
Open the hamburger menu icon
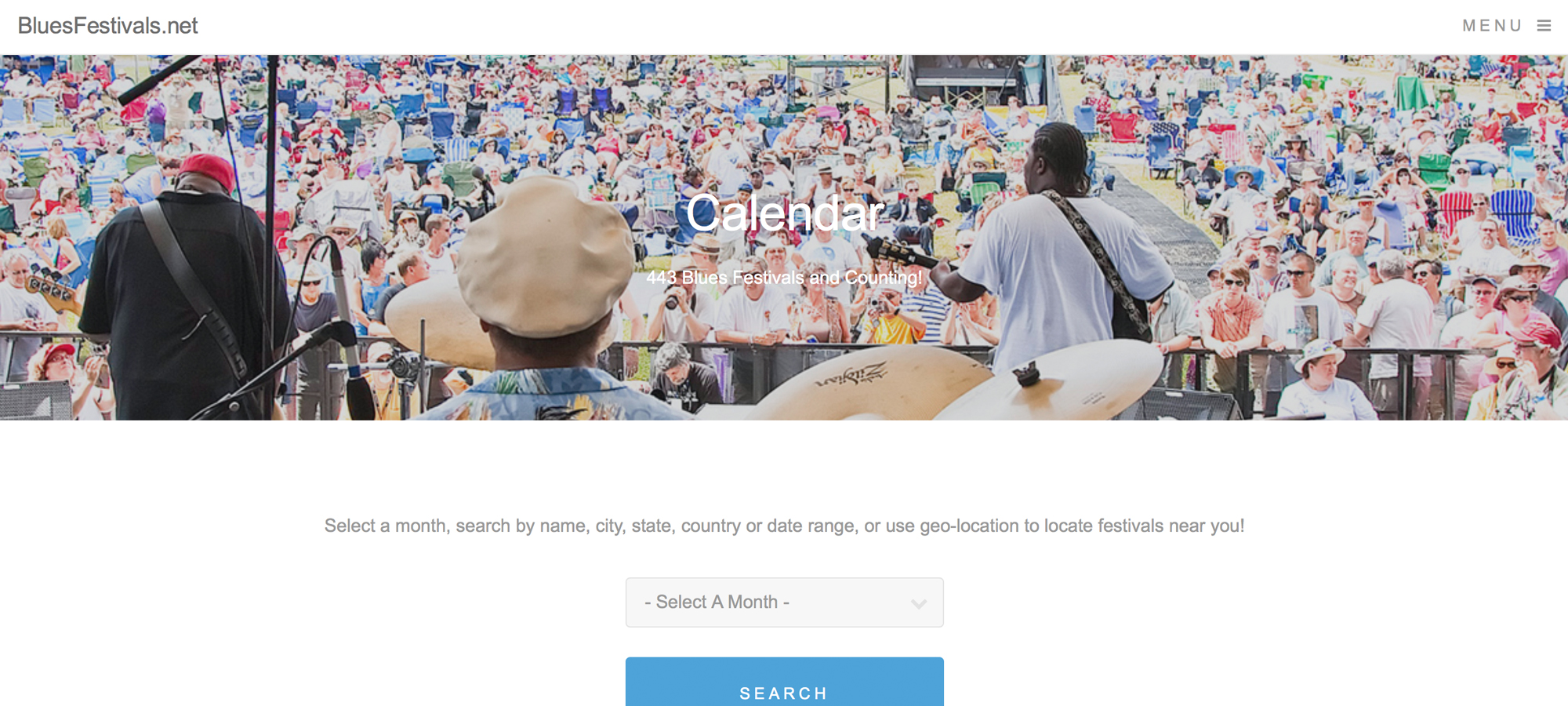pyautogui.click(x=1544, y=26)
